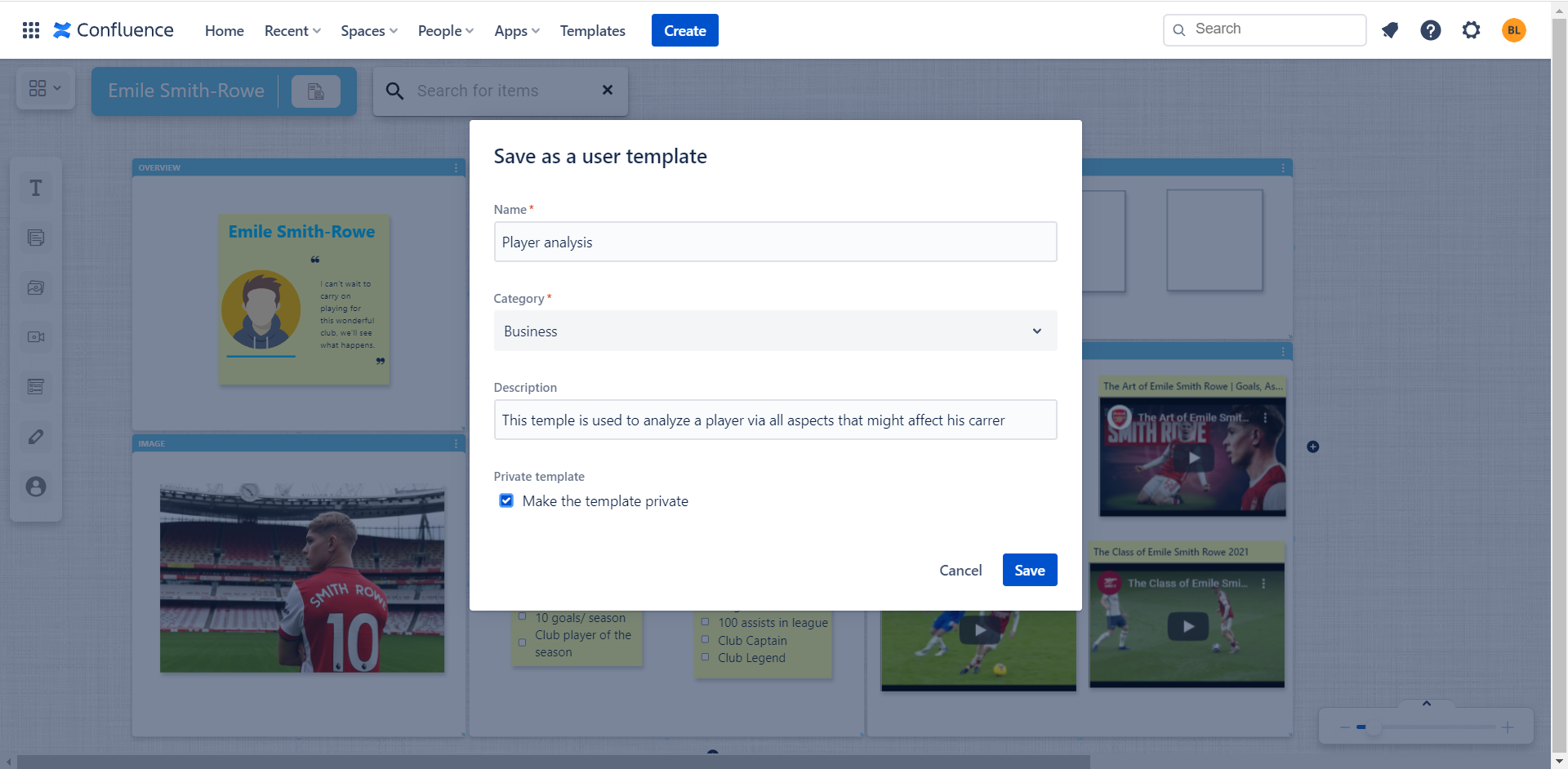1568x769 pixels.
Task: Open the Templates menu item
Action: pyautogui.click(x=592, y=31)
